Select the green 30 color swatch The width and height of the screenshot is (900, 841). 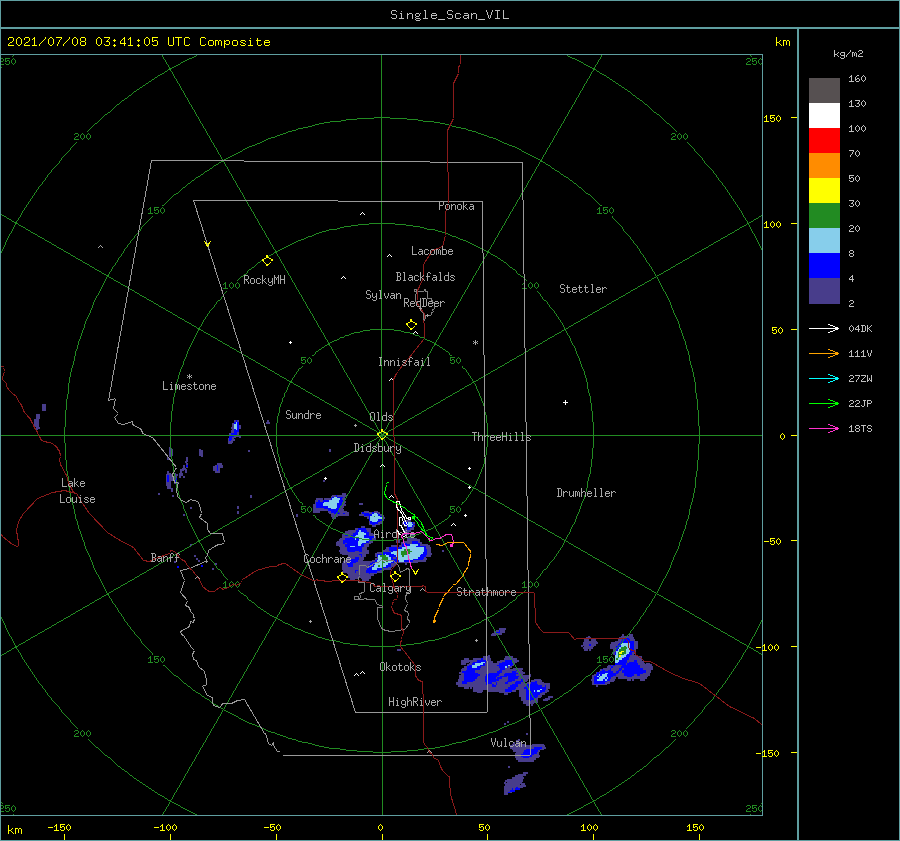click(x=824, y=215)
